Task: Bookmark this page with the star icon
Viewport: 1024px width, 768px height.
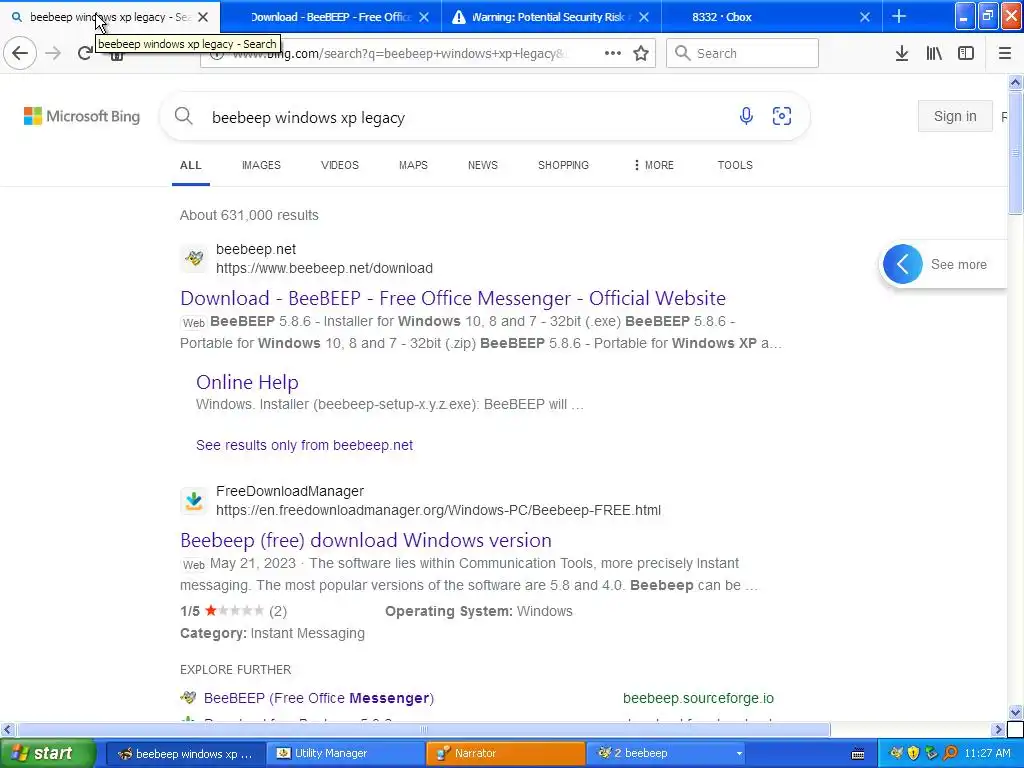Action: click(641, 53)
